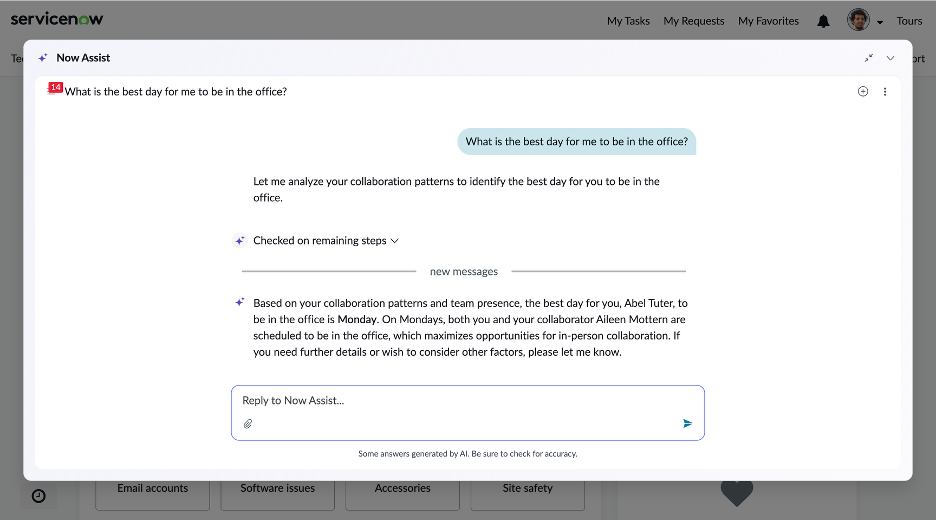
Task: Click the heart icon in background page
Action: [737, 493]
